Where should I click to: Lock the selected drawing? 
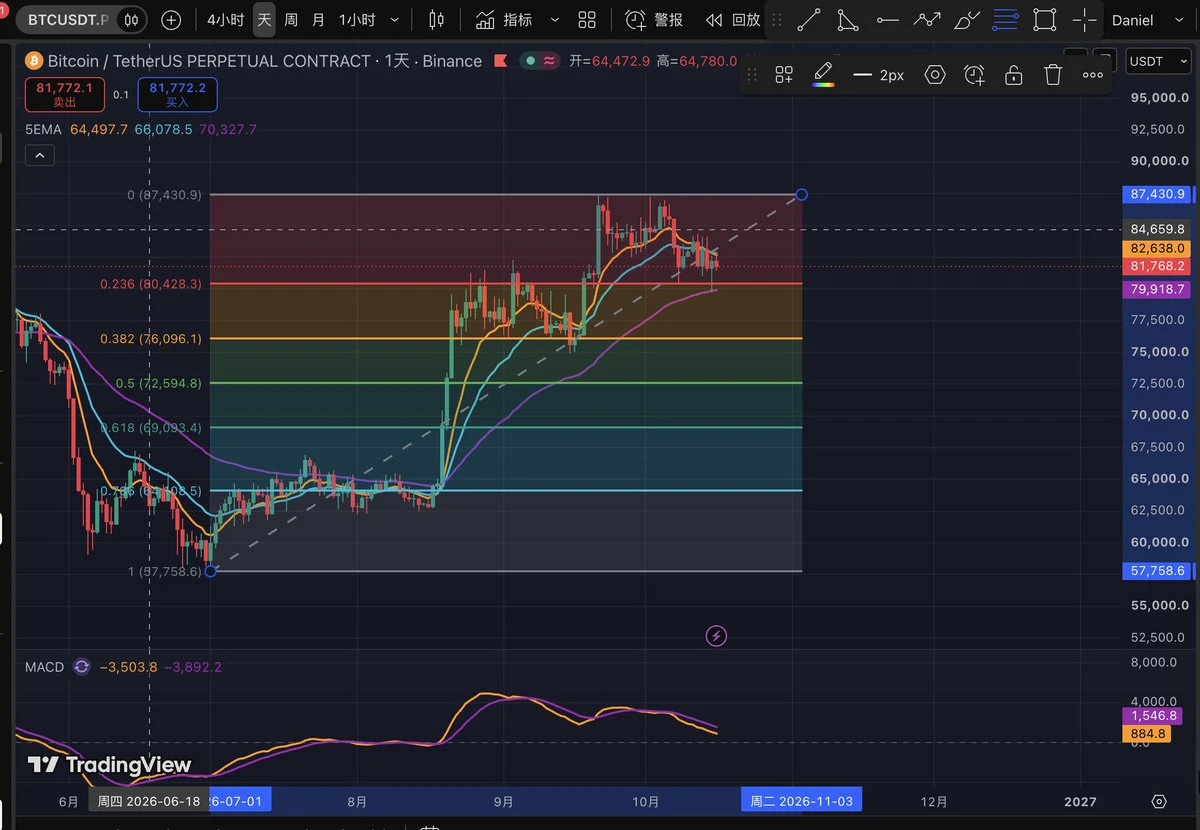(x=1013, y=75)
